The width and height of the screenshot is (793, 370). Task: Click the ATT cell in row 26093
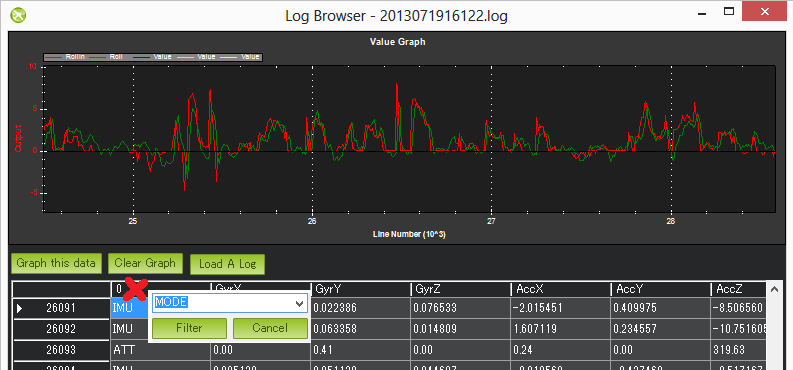tap(160, 349)
